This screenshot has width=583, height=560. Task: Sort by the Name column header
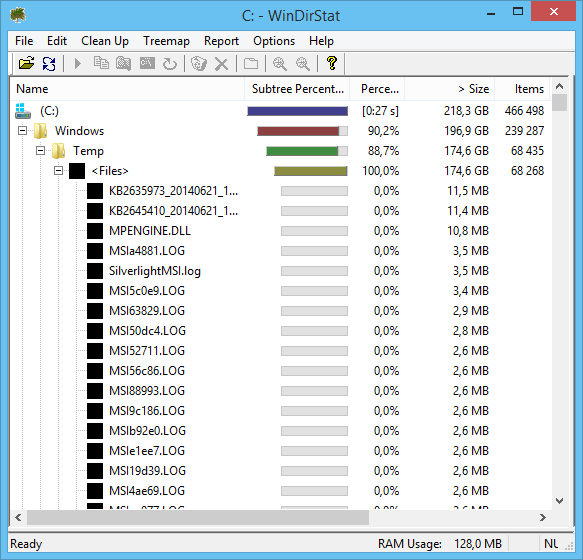[x=127, y=89]
